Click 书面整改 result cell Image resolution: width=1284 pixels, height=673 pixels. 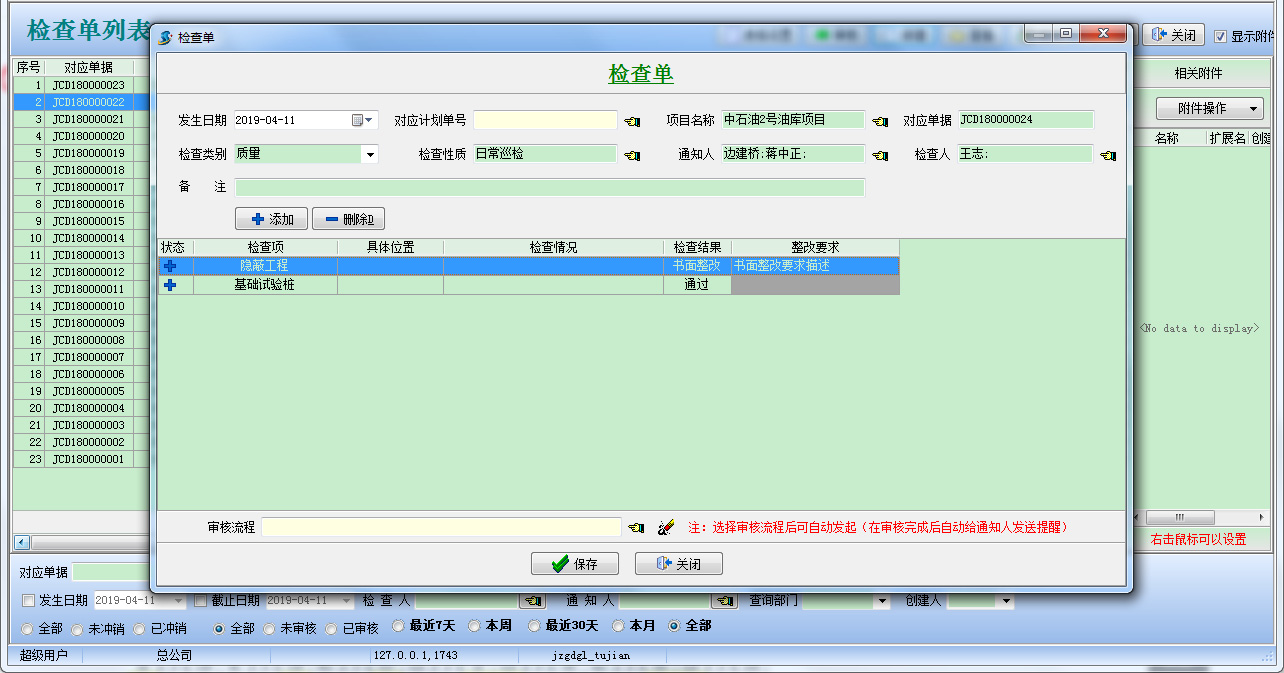[697, 266]
